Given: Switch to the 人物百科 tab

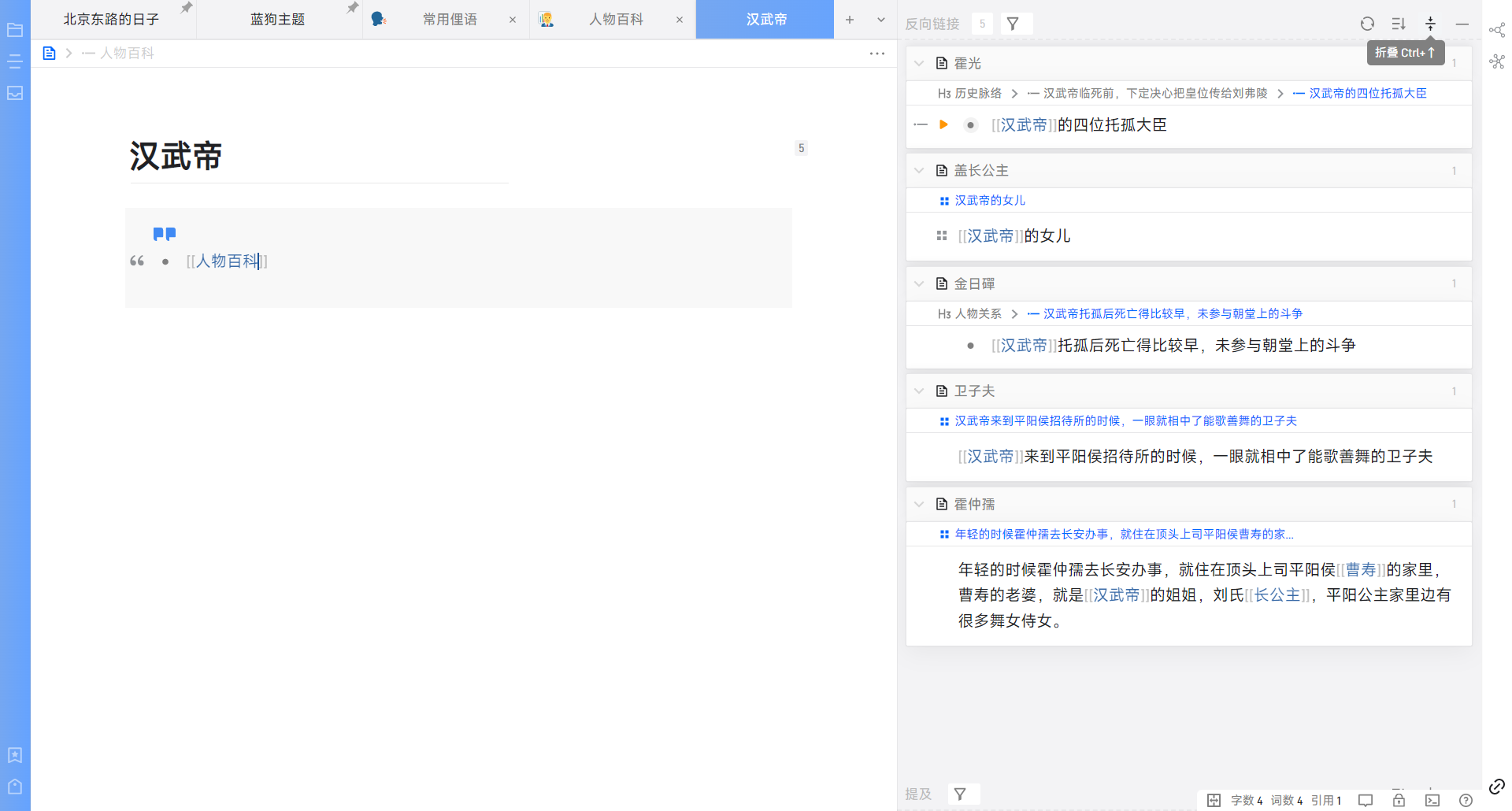Looking at the screenshot, I should click(x=616, y=20).
